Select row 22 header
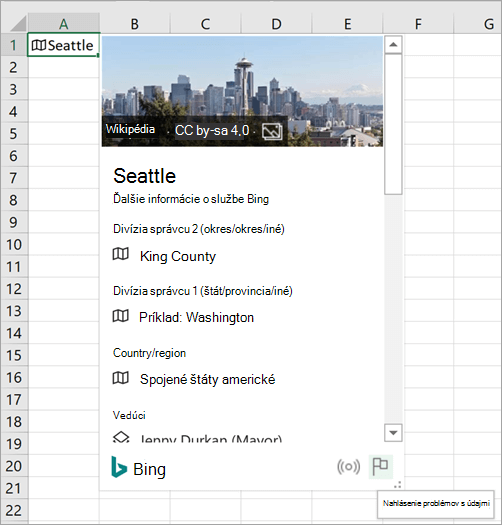The height and width of the screenshot is (525, 502). [x=14, y=510]
